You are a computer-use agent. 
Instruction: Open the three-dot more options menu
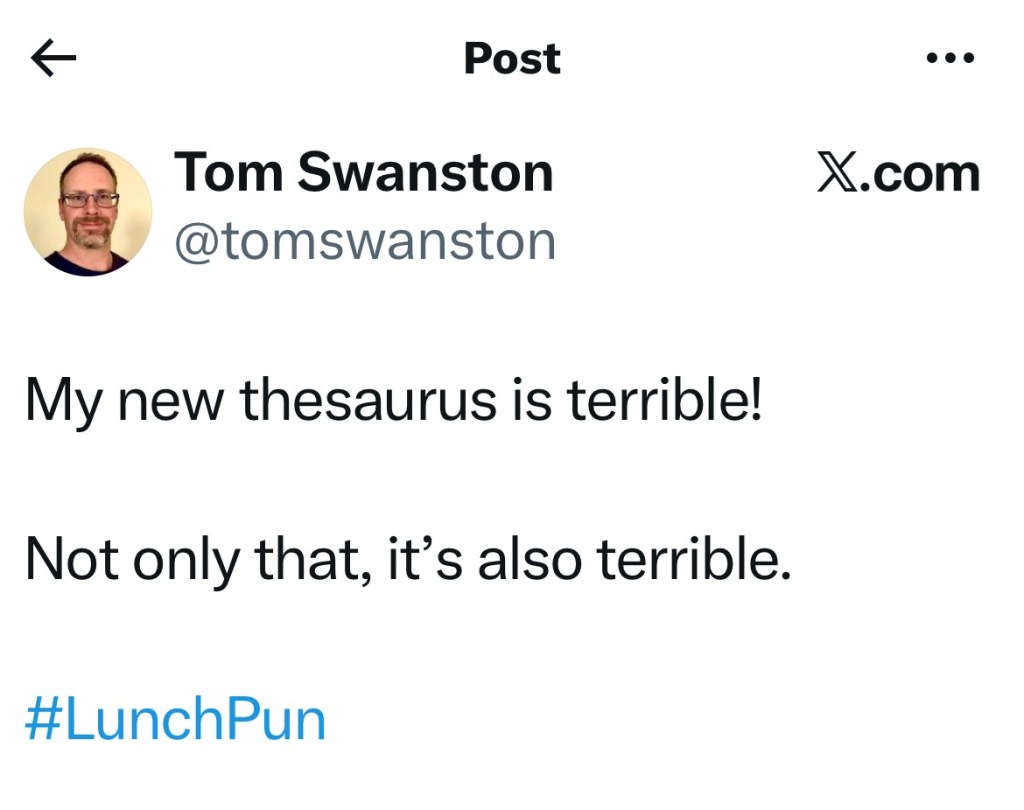coord(949,58)
